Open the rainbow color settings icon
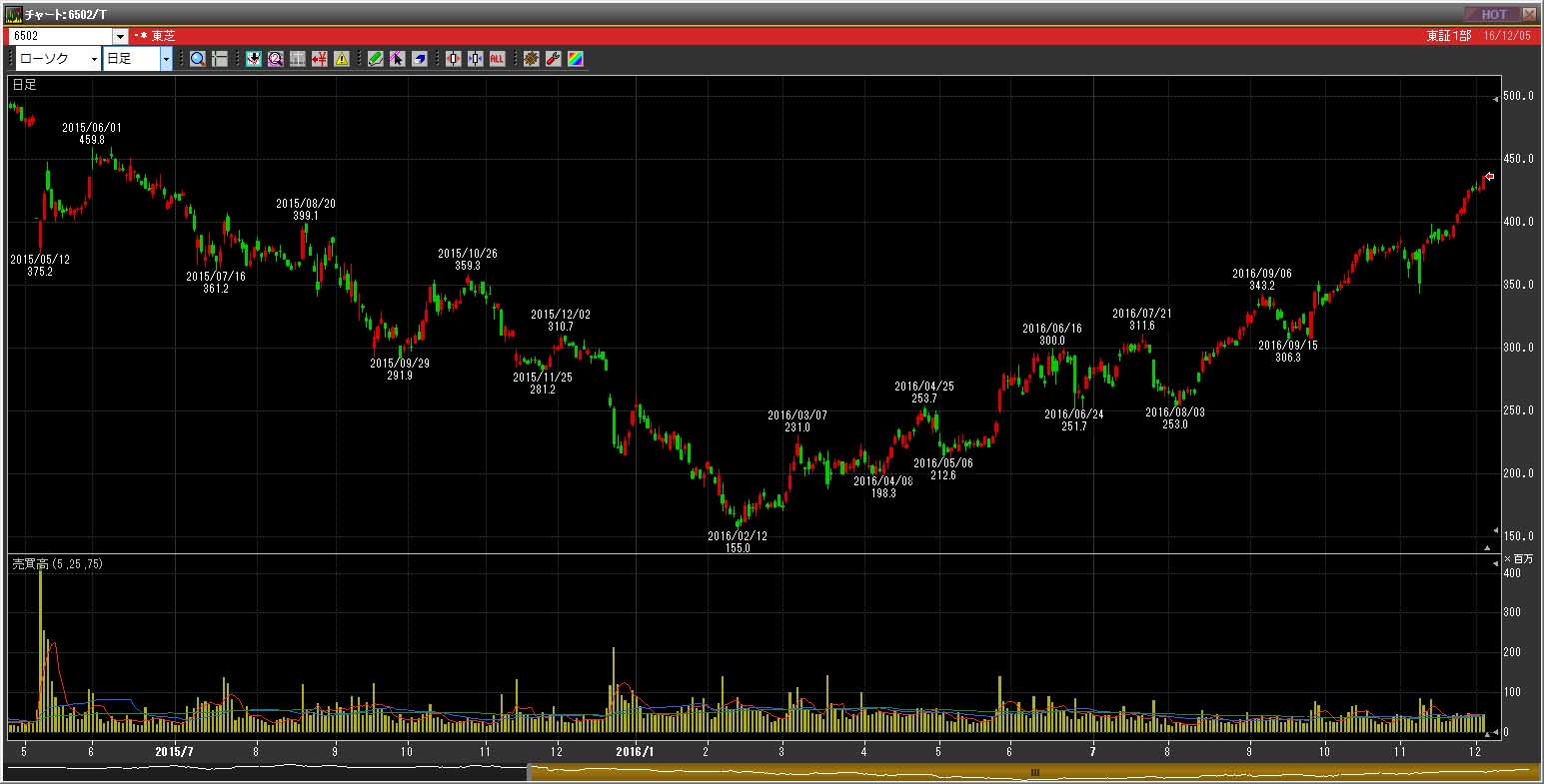This screenshot has width=1544, height=784. tap(575, 59)
